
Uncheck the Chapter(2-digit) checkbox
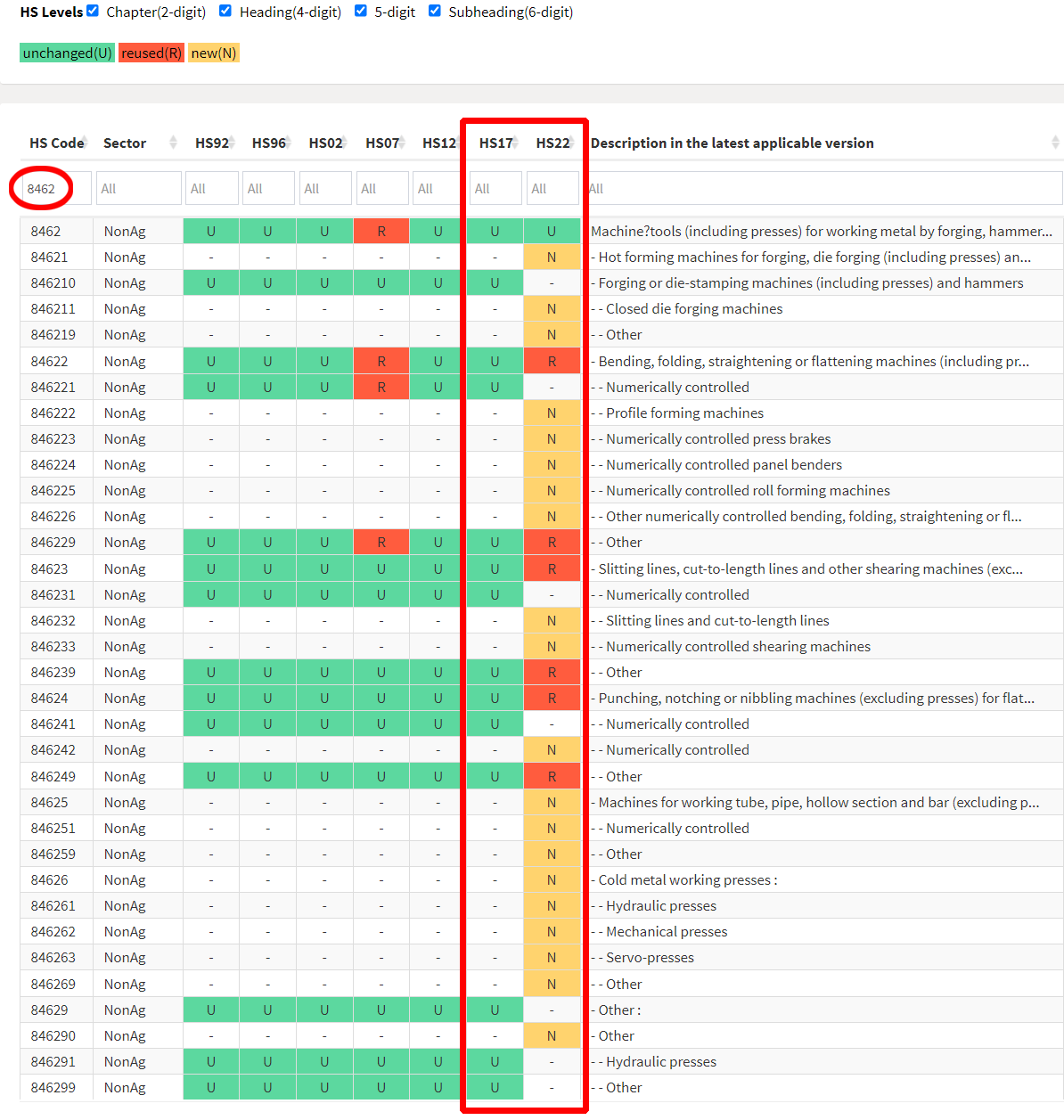93,11
